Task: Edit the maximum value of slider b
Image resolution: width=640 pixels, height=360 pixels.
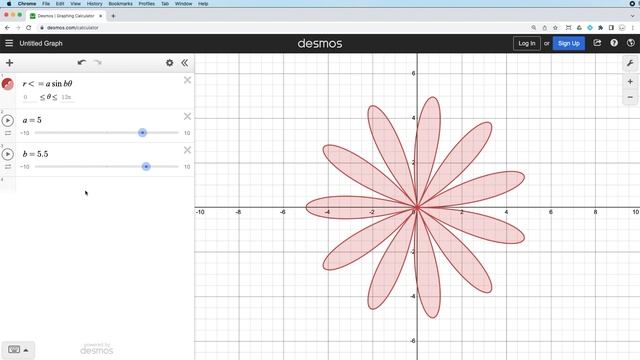Action: coord(187,167)
